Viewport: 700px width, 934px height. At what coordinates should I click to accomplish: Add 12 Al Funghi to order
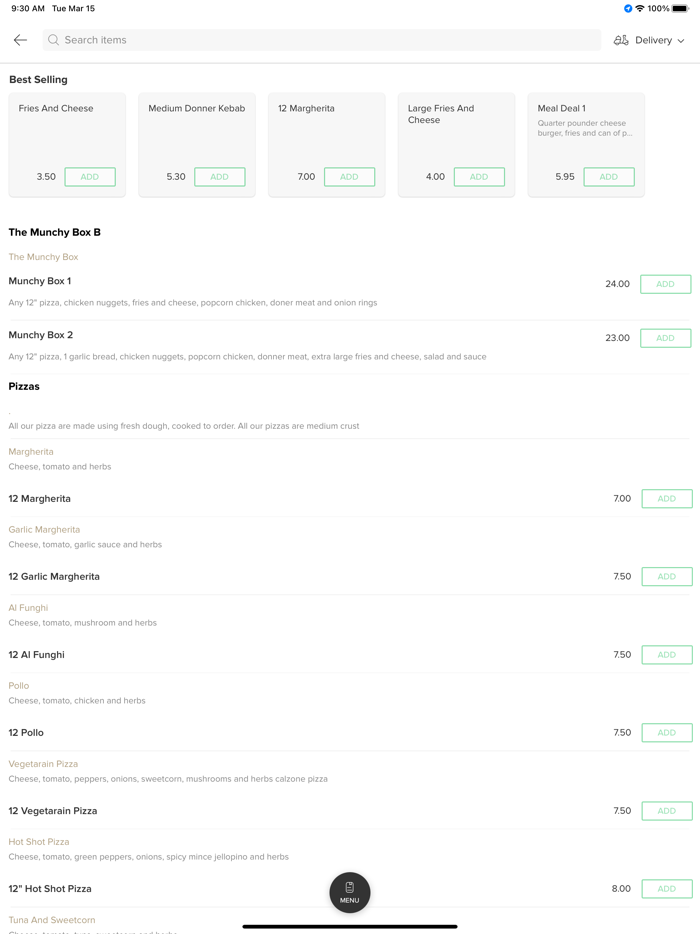666,655
